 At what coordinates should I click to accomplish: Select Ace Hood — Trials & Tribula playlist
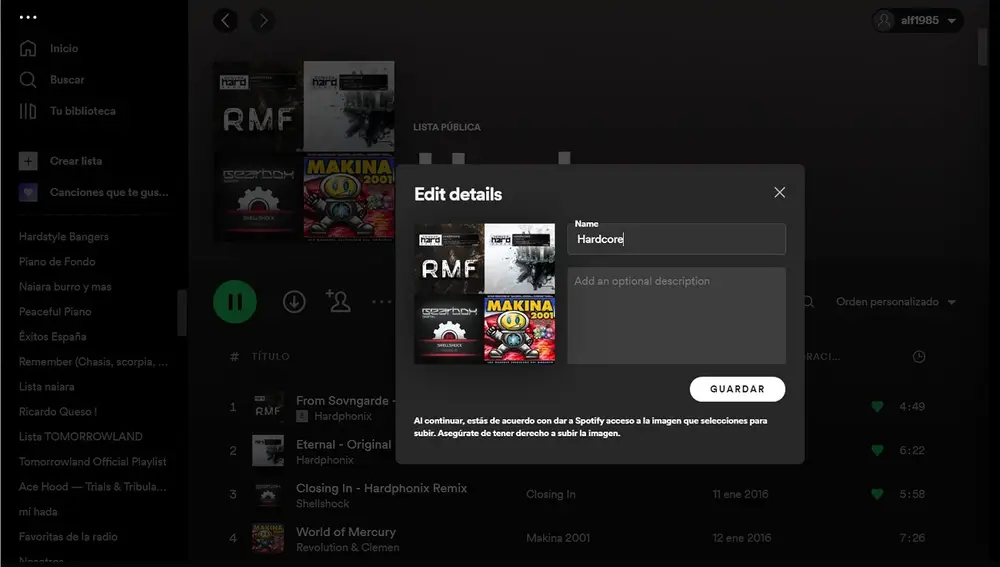[x=92, y=487]
